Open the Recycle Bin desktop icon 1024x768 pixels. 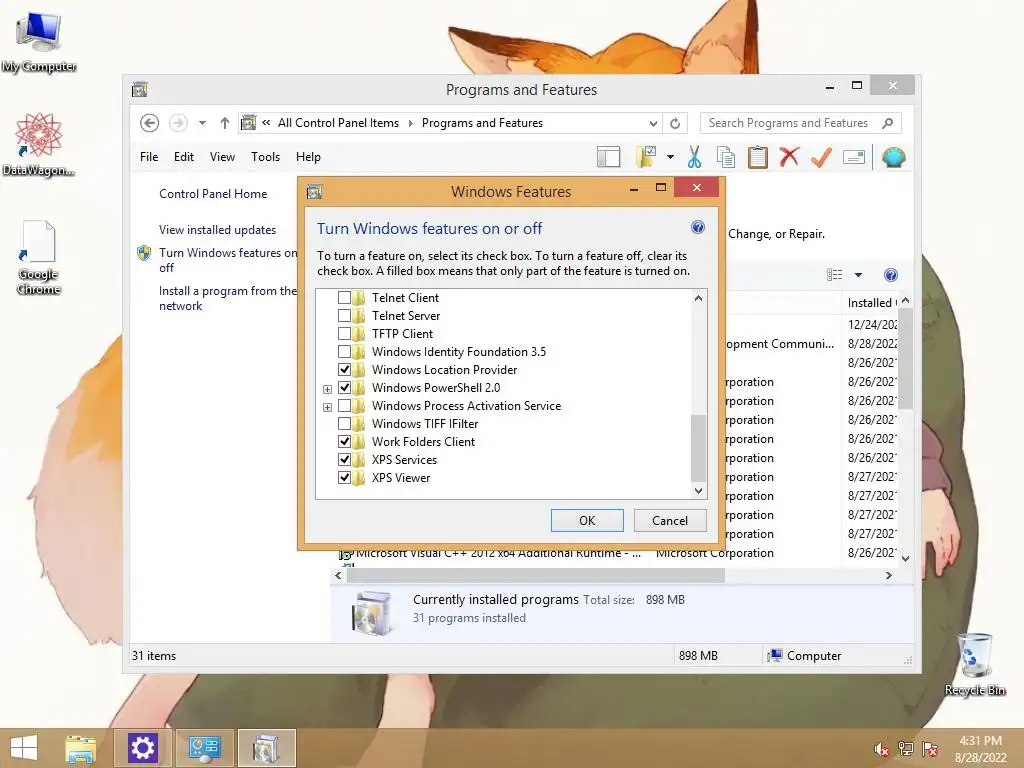pyautogui.click(x=975, y=664)
